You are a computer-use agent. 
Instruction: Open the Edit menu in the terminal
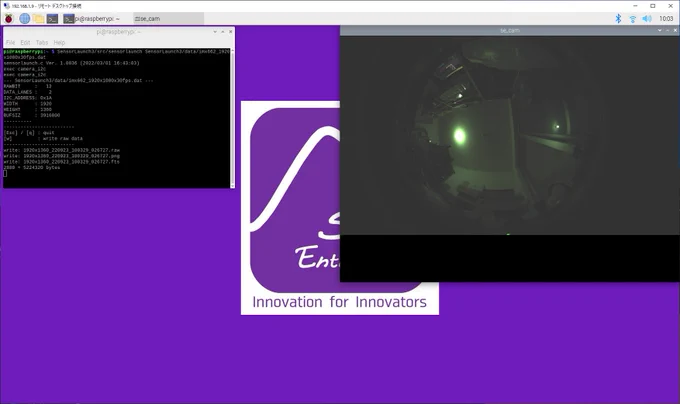[26, 42]
